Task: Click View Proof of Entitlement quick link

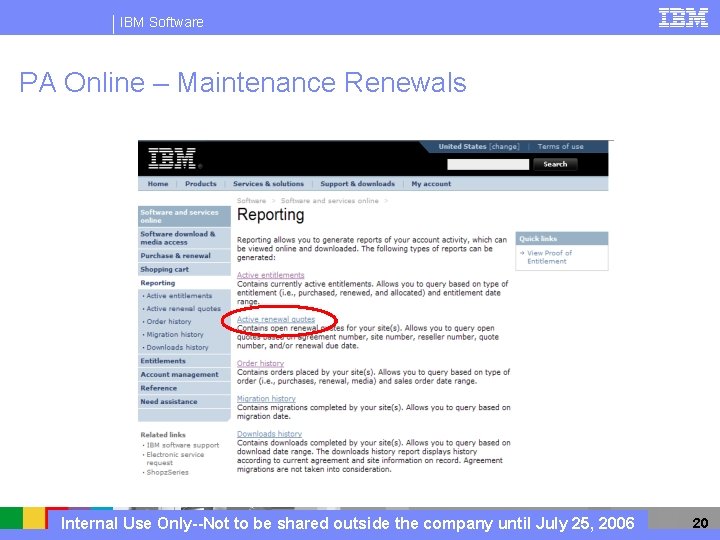Action: pos(549,257)
